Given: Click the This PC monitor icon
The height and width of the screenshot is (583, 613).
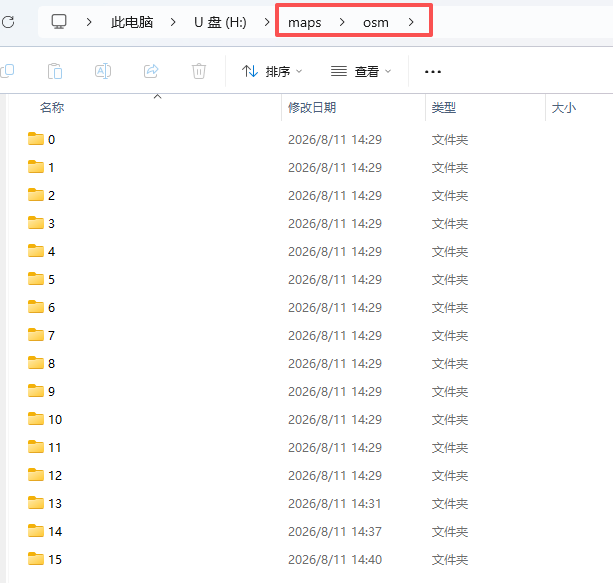Looking at the screenshot, I should pos(59,22).
